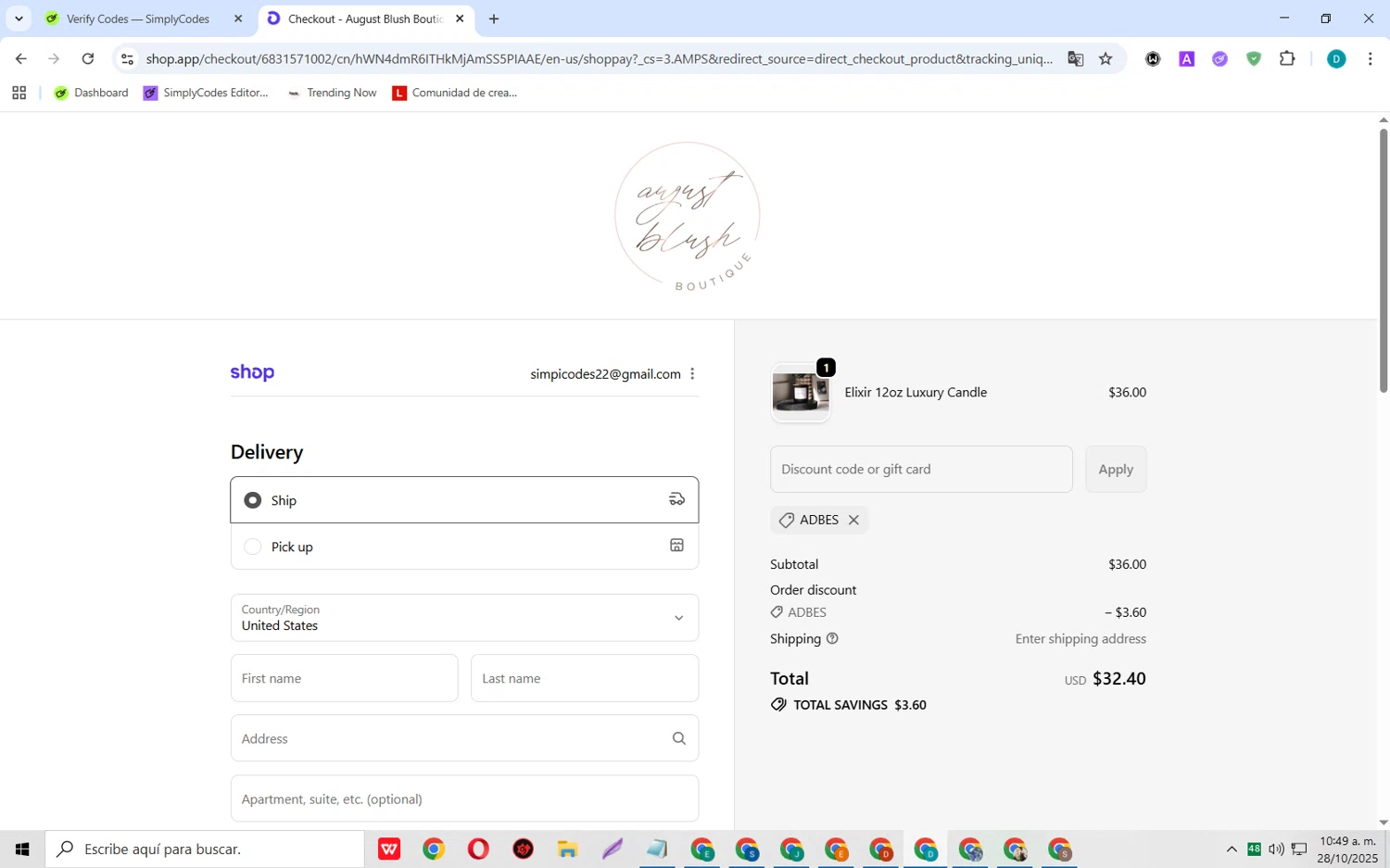Click the Elixir 12oz Luxury Candle name
Viewport: 1390px width, 868px height.
(916, 392)
